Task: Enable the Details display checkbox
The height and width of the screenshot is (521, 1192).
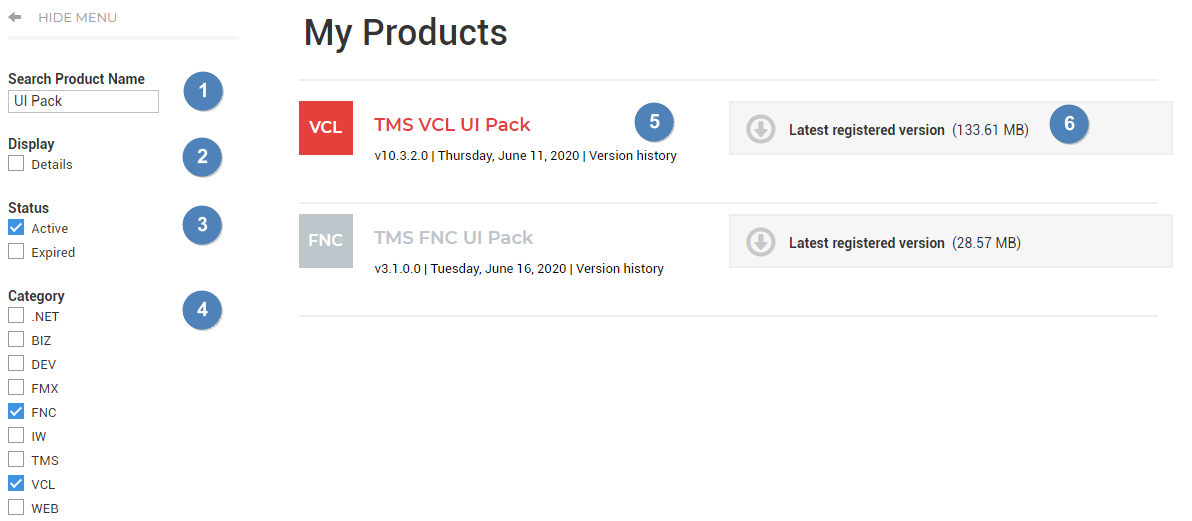Action: pyautogui.click(x=16, y=164)
